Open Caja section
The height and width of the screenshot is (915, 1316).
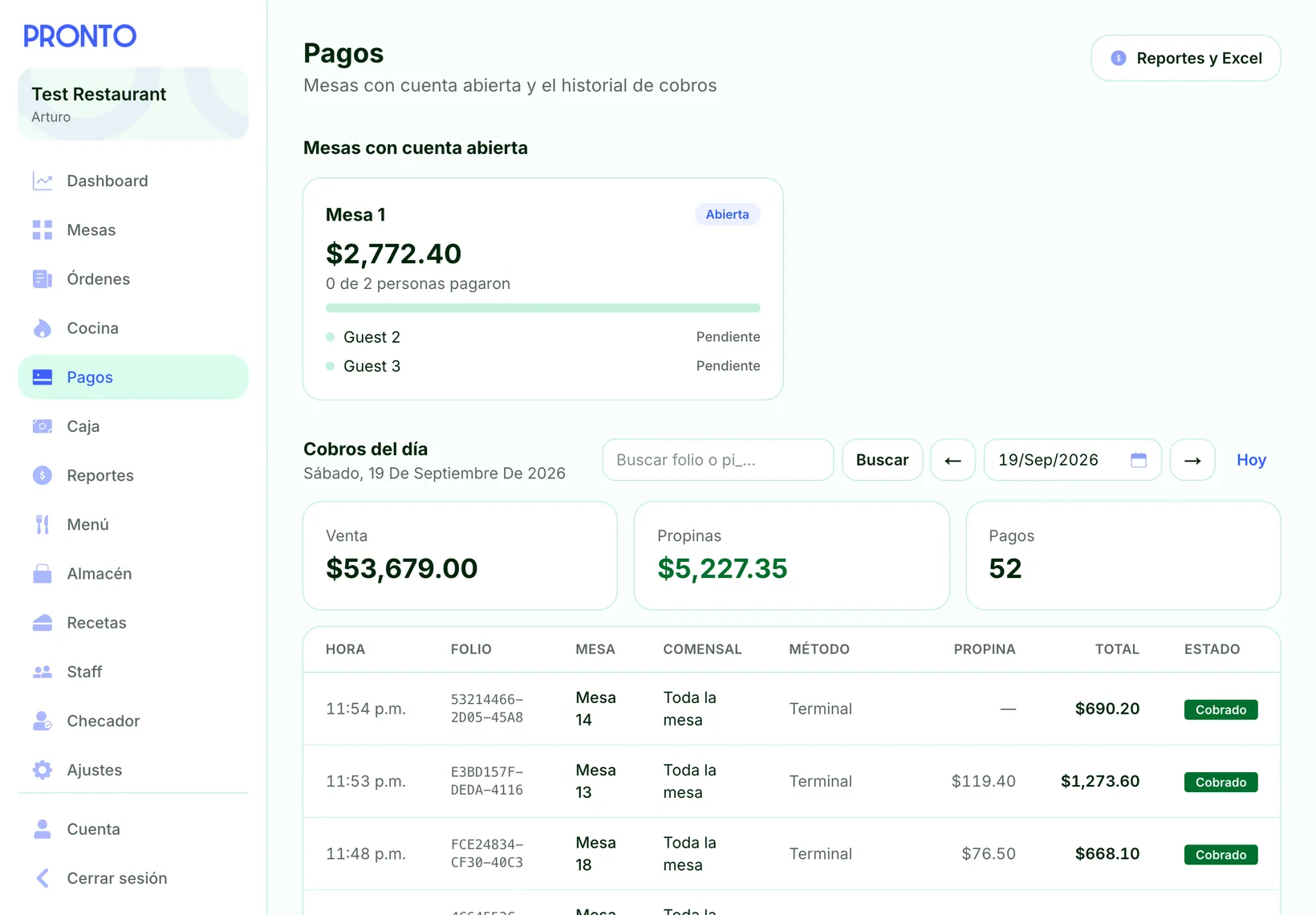point(133,426)
